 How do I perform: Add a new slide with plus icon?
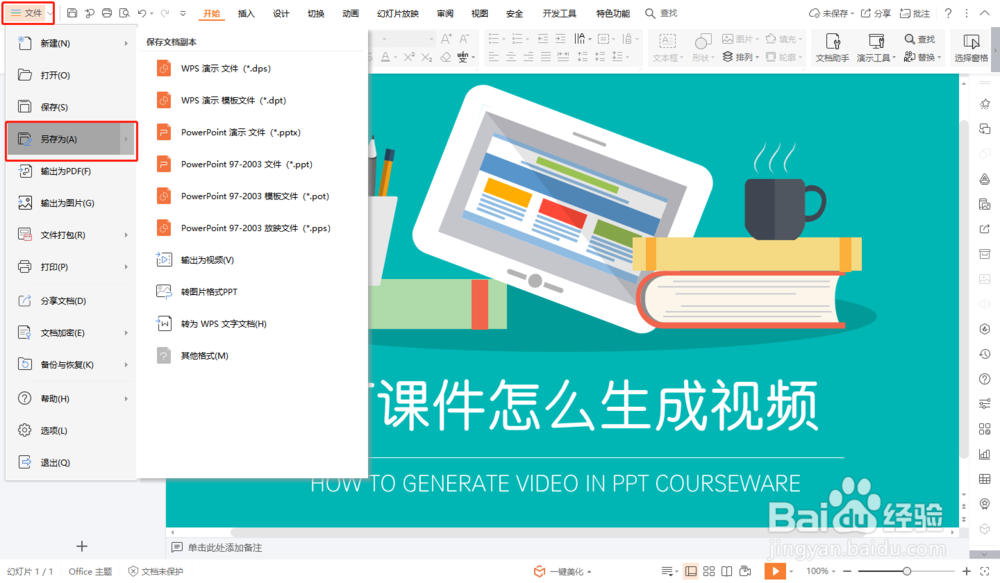coord(82,546)
